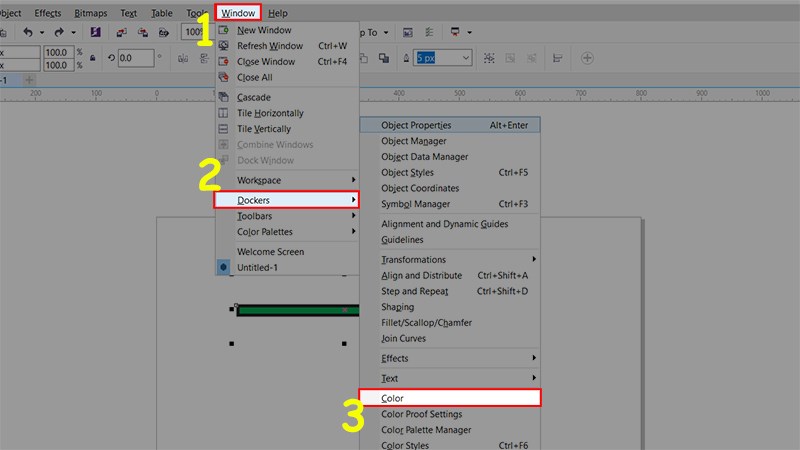The image size is (800, 450).
Task: Select Color Palette Manager
Action: click(450, 430)
